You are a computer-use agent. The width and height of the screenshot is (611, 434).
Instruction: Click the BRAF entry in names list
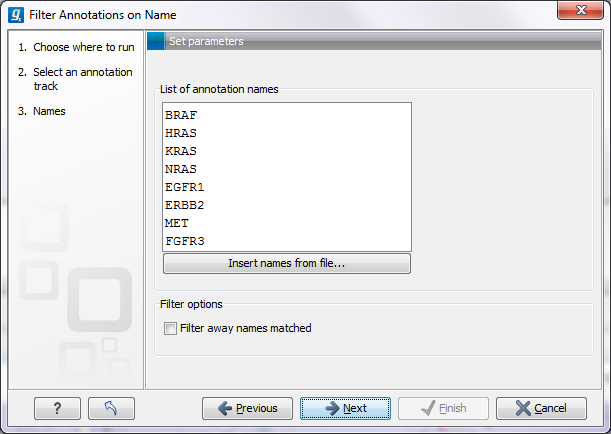click(x=181, y=115)
